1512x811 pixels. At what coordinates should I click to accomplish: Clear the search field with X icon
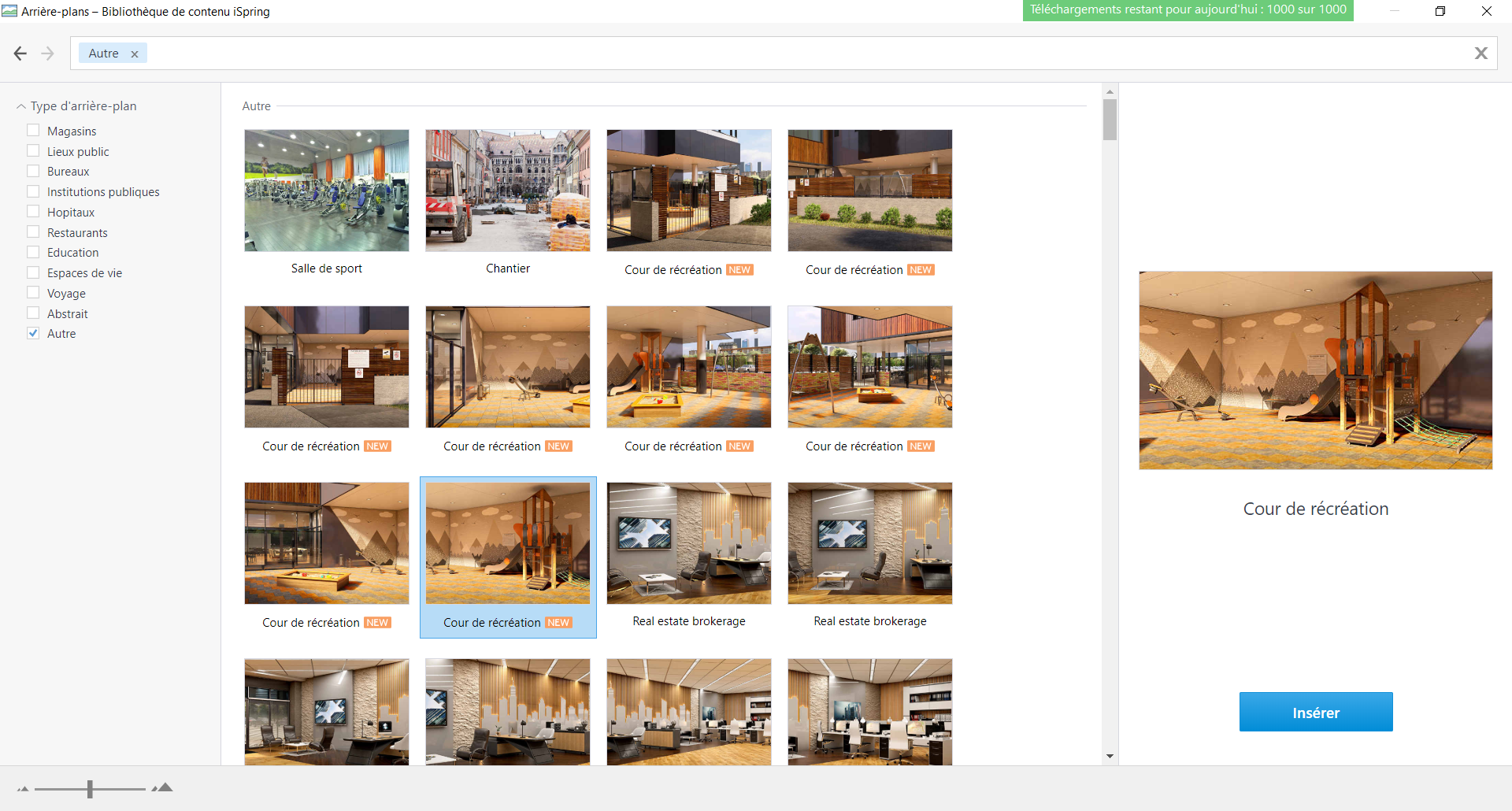click(1480, 54)
